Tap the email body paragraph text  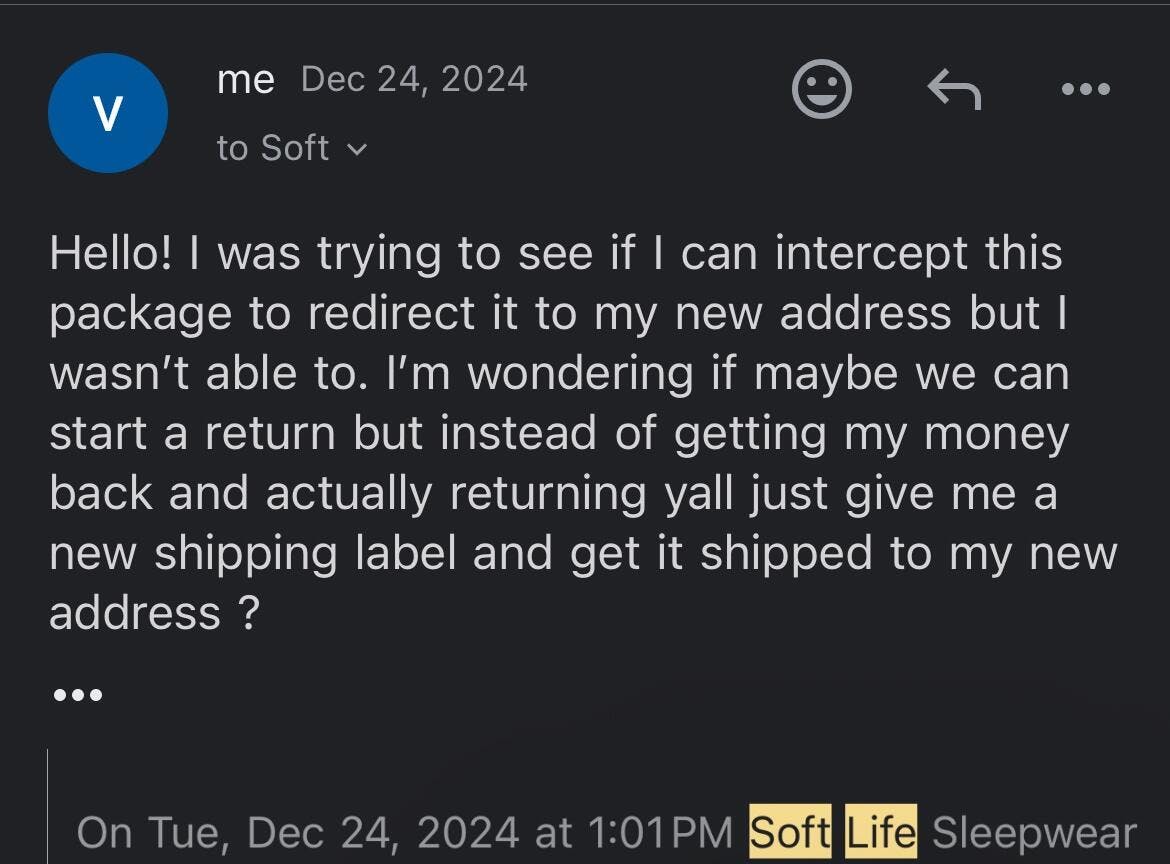(x=584, y=433)
